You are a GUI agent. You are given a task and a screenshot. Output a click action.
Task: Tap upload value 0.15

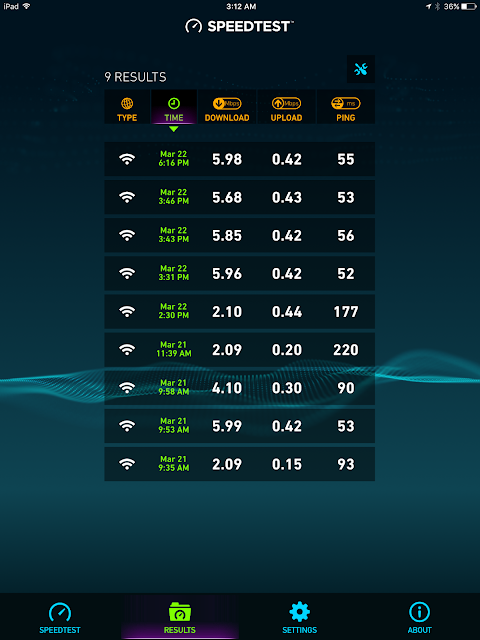point(287,464)
